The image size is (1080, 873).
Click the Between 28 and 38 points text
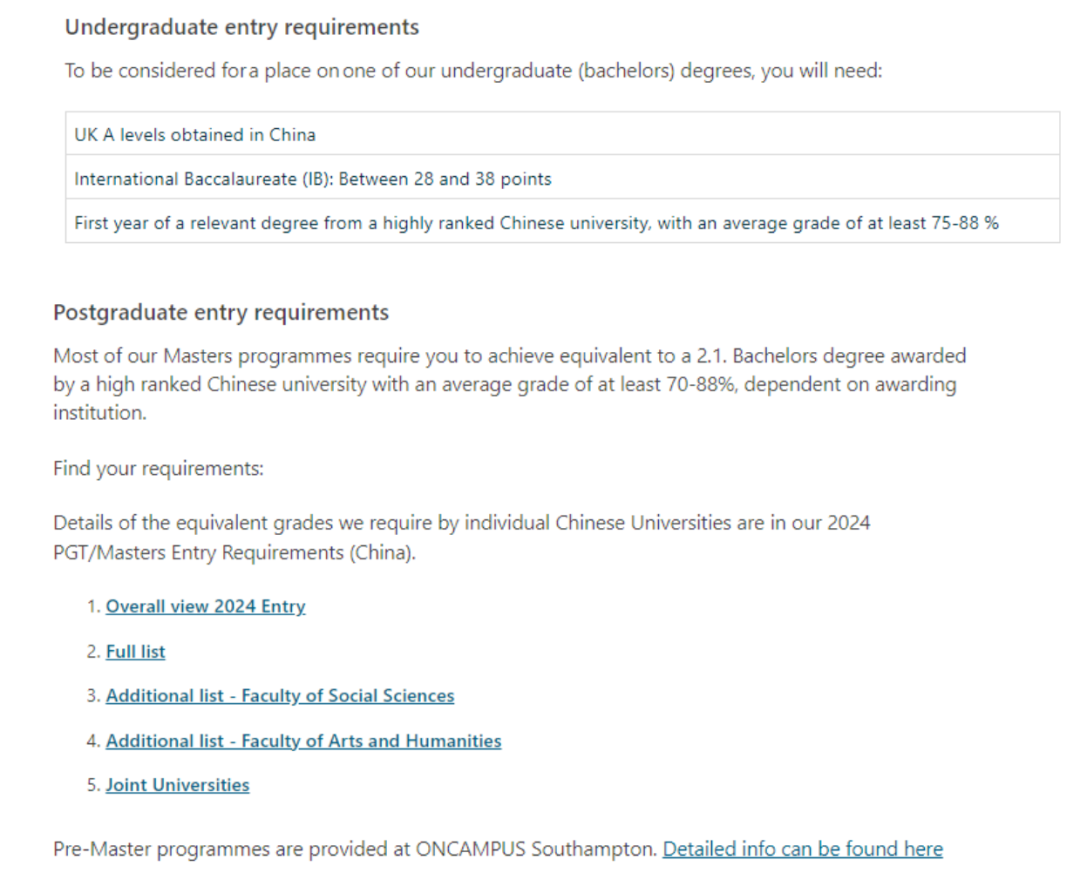(445, 178)
